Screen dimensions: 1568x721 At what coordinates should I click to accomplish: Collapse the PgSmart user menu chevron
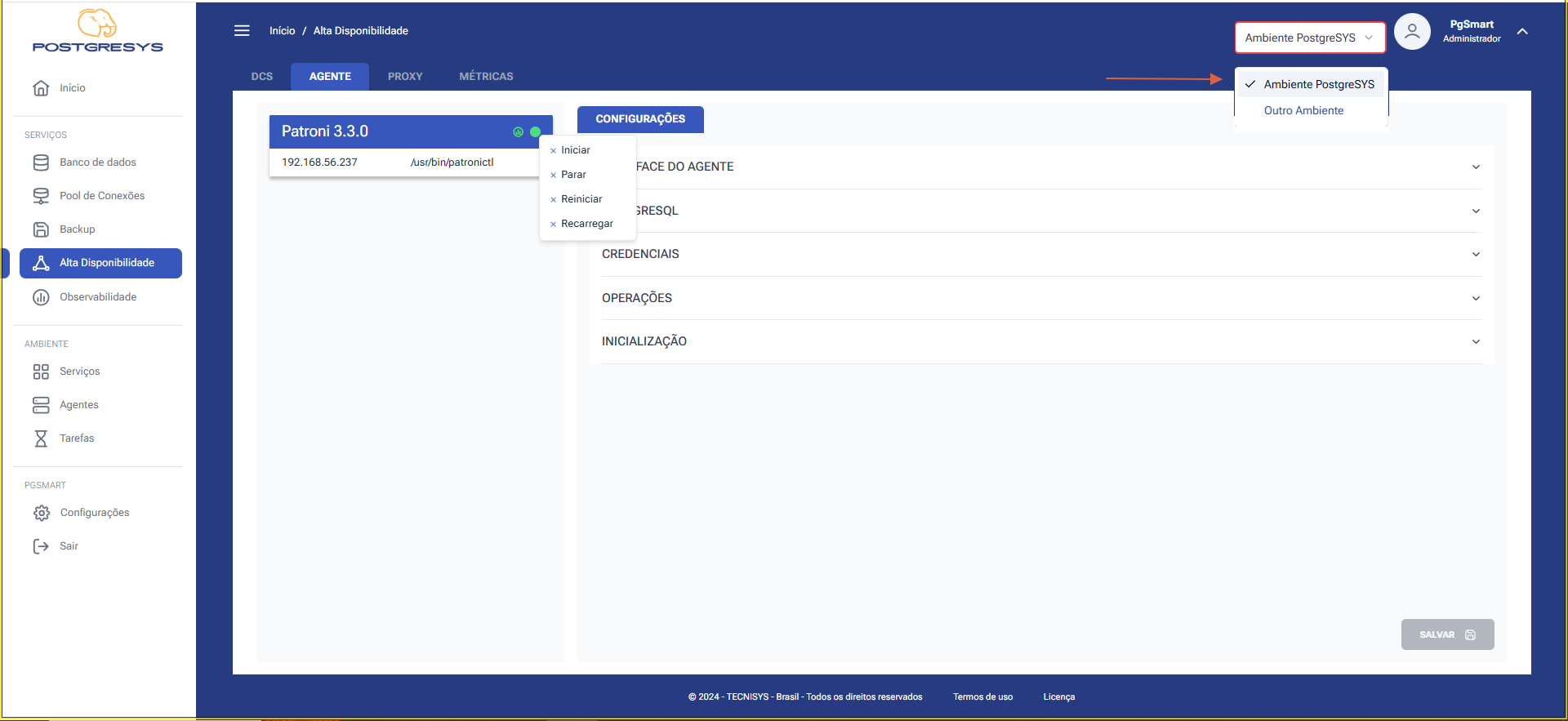[1522, 32]
